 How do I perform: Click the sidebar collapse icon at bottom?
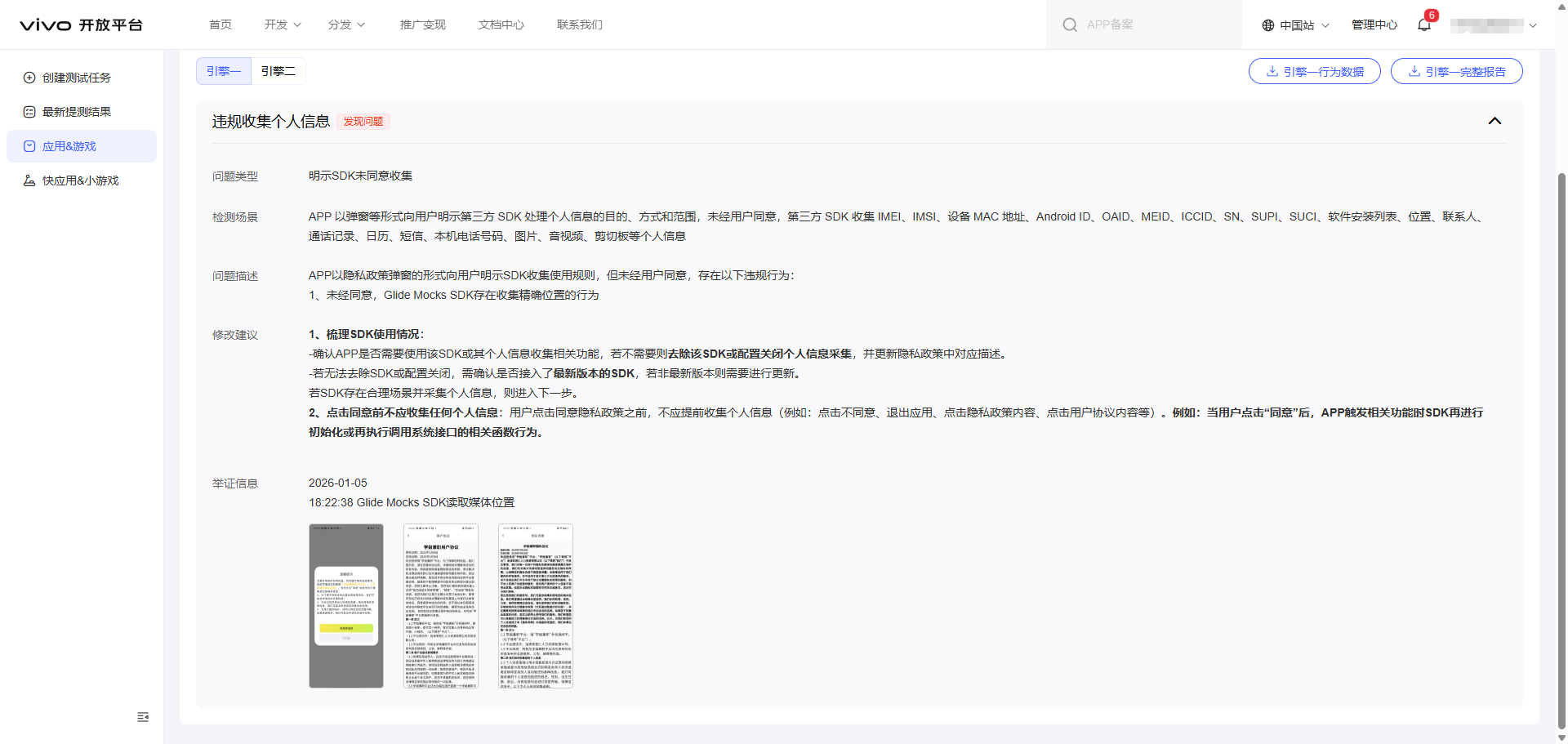click(143, 717)
